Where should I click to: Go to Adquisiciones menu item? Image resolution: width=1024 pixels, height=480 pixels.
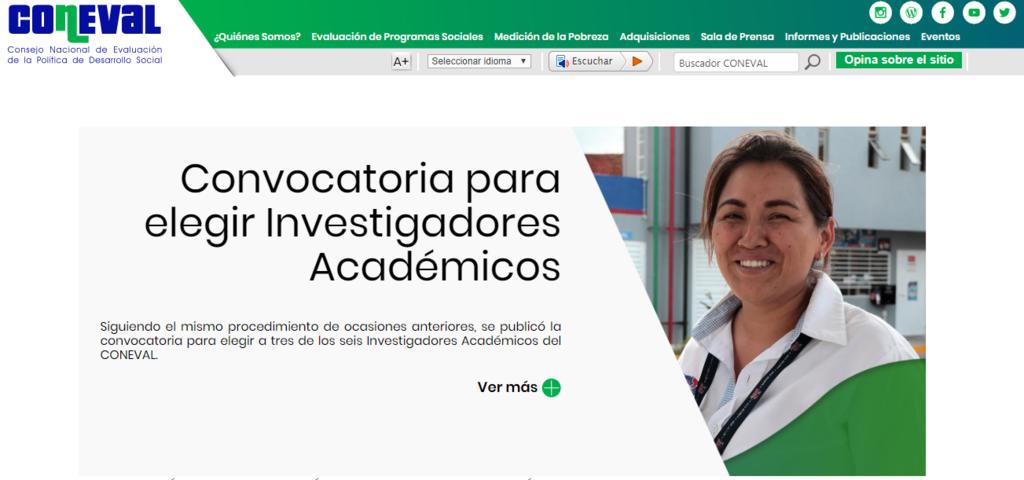[654, 37]
